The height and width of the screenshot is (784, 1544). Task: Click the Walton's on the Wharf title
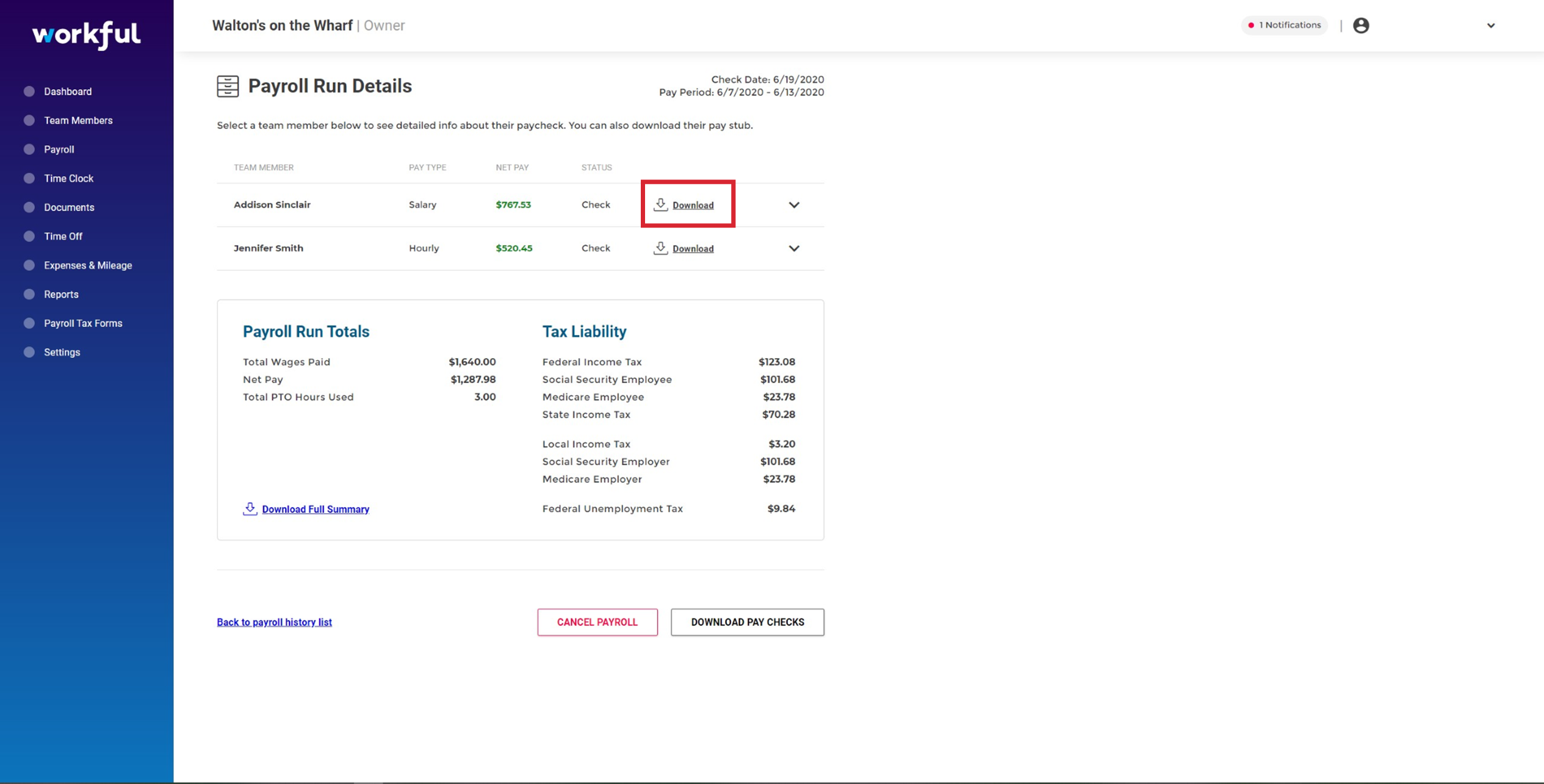pos(283,26)
